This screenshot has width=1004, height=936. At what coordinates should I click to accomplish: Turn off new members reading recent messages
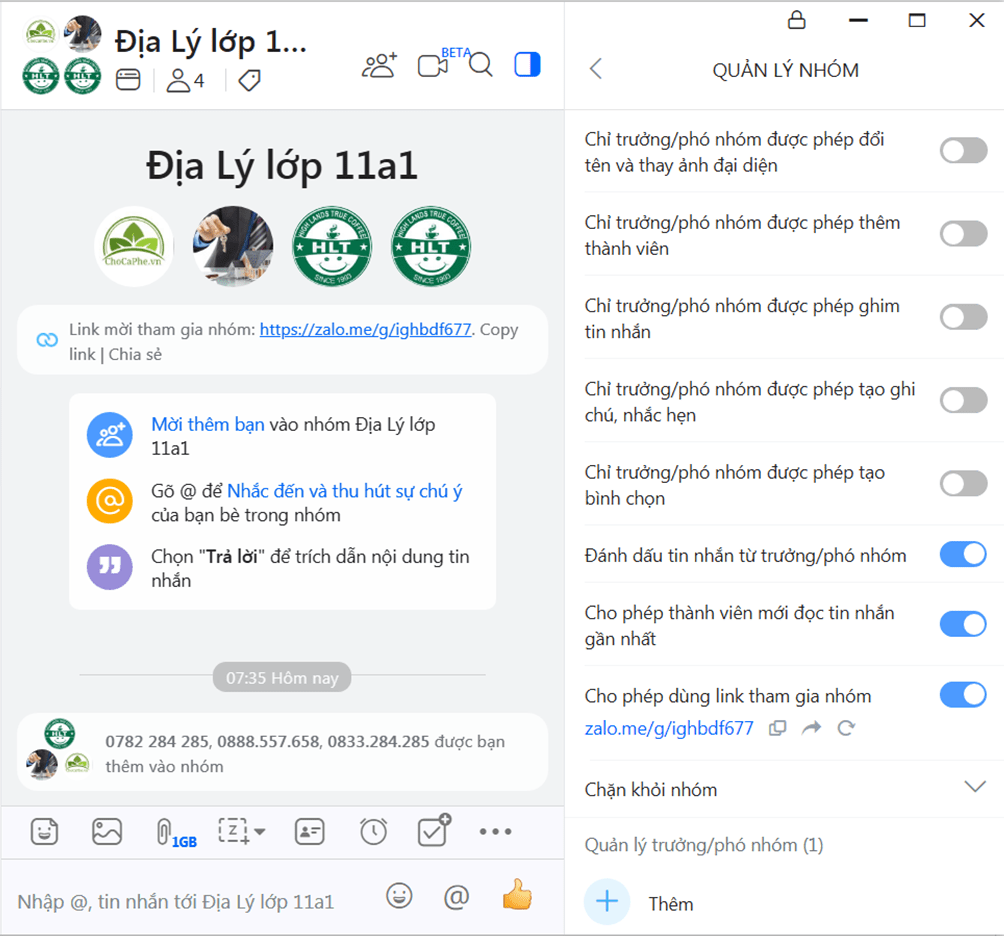point(962,623)
